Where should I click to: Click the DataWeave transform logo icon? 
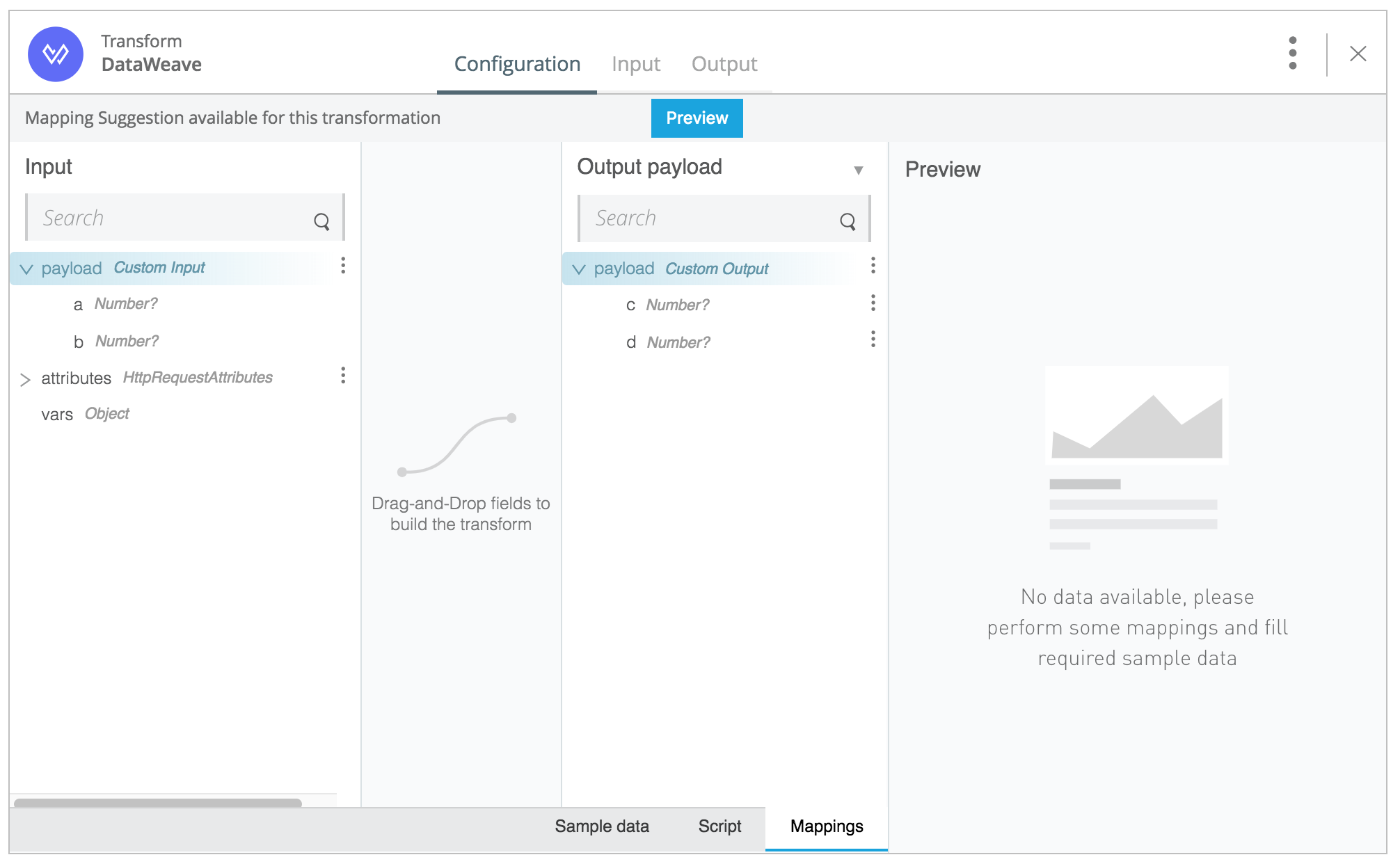(x=56, y=54)
